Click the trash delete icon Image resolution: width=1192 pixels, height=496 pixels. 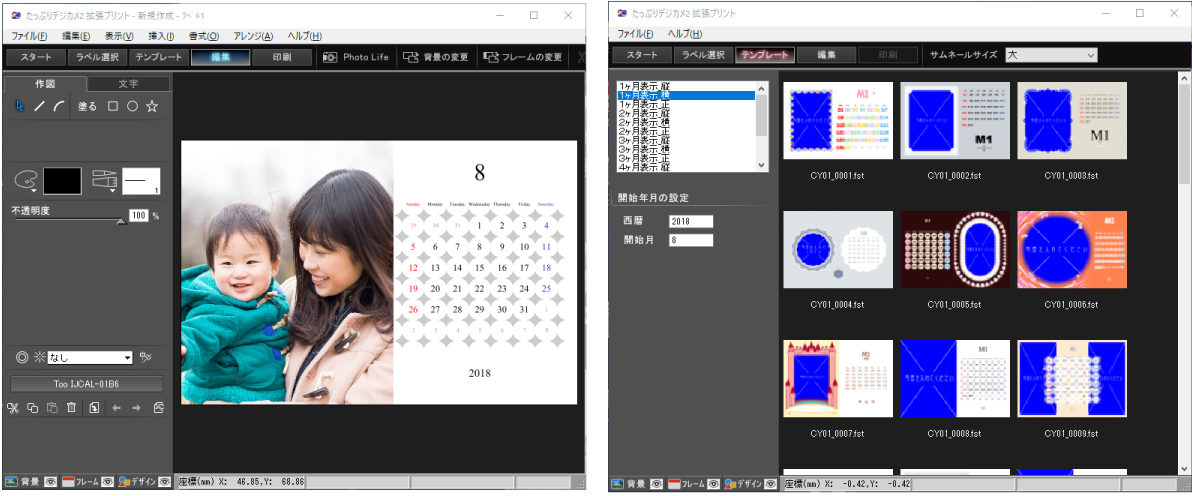[x=71, y=408]
